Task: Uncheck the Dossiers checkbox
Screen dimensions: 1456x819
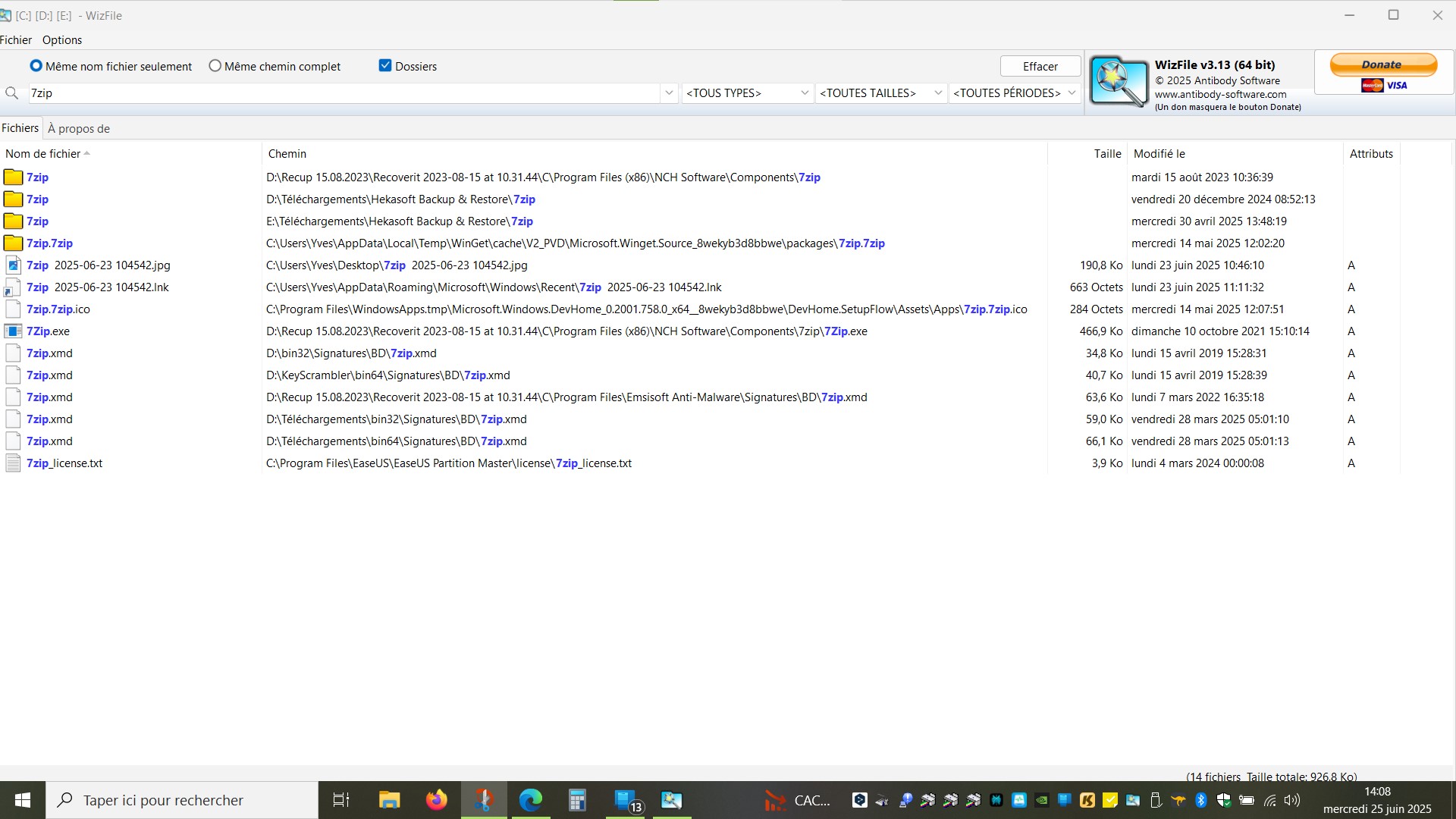Action: 384,66
